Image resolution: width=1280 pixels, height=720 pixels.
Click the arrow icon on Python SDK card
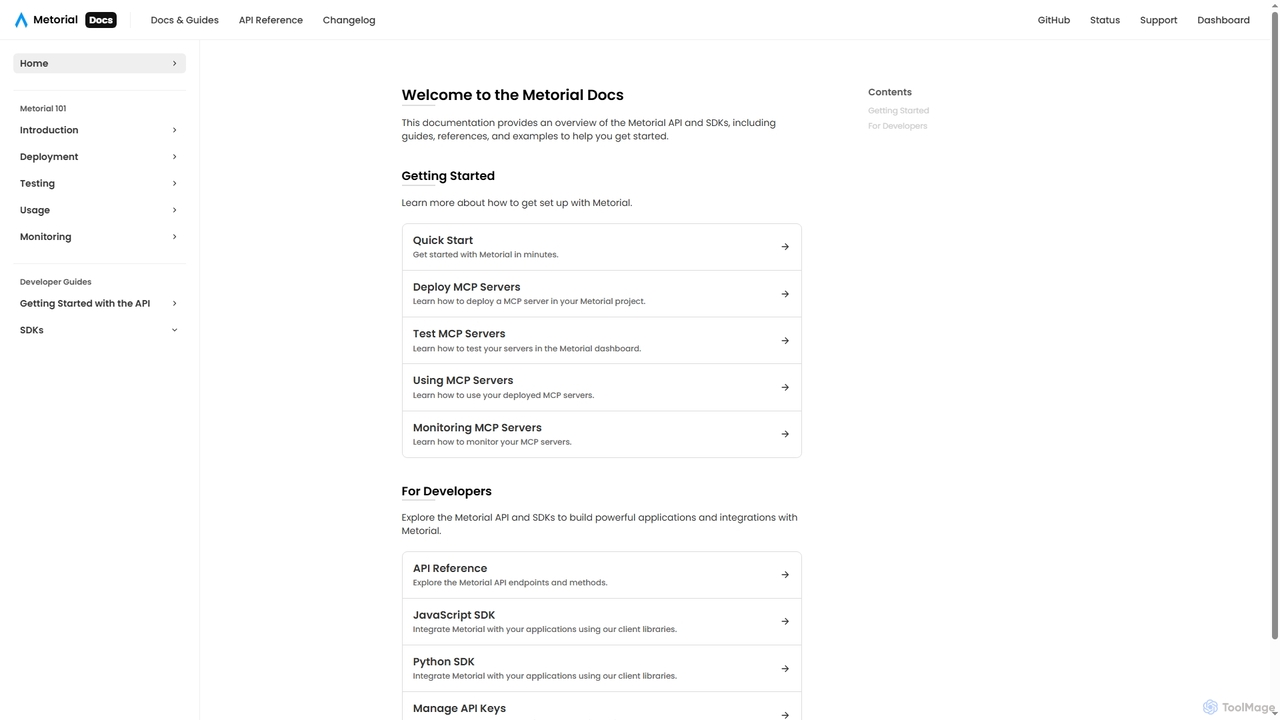coord(785,669)
